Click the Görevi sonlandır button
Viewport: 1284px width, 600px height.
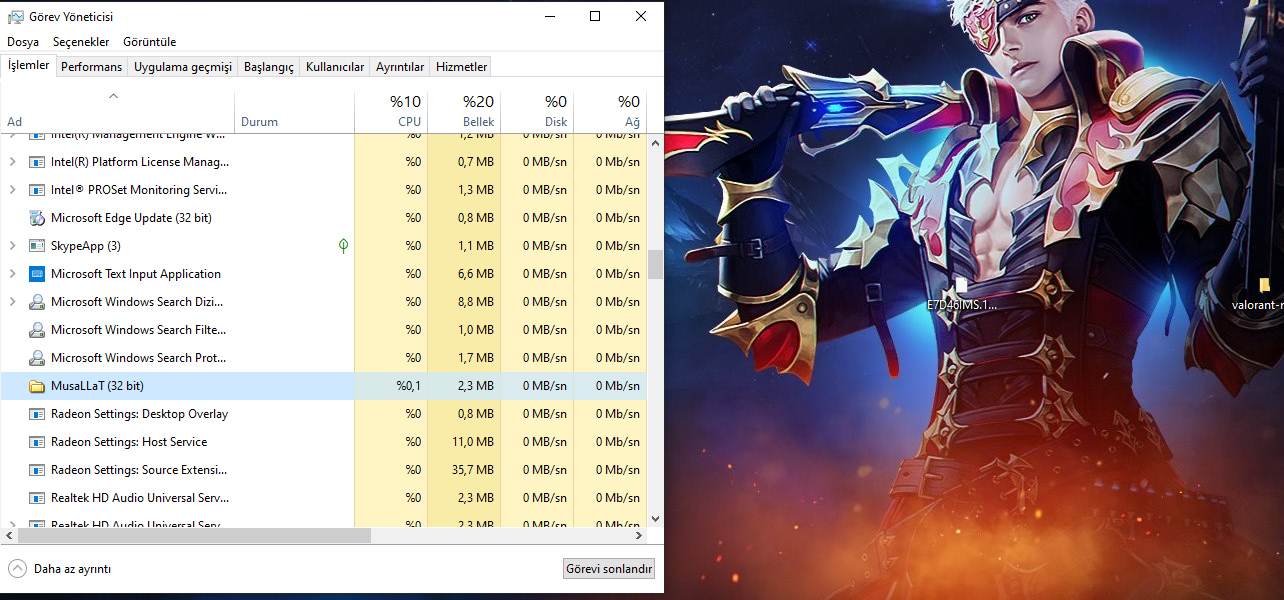(x=609, y=569)
